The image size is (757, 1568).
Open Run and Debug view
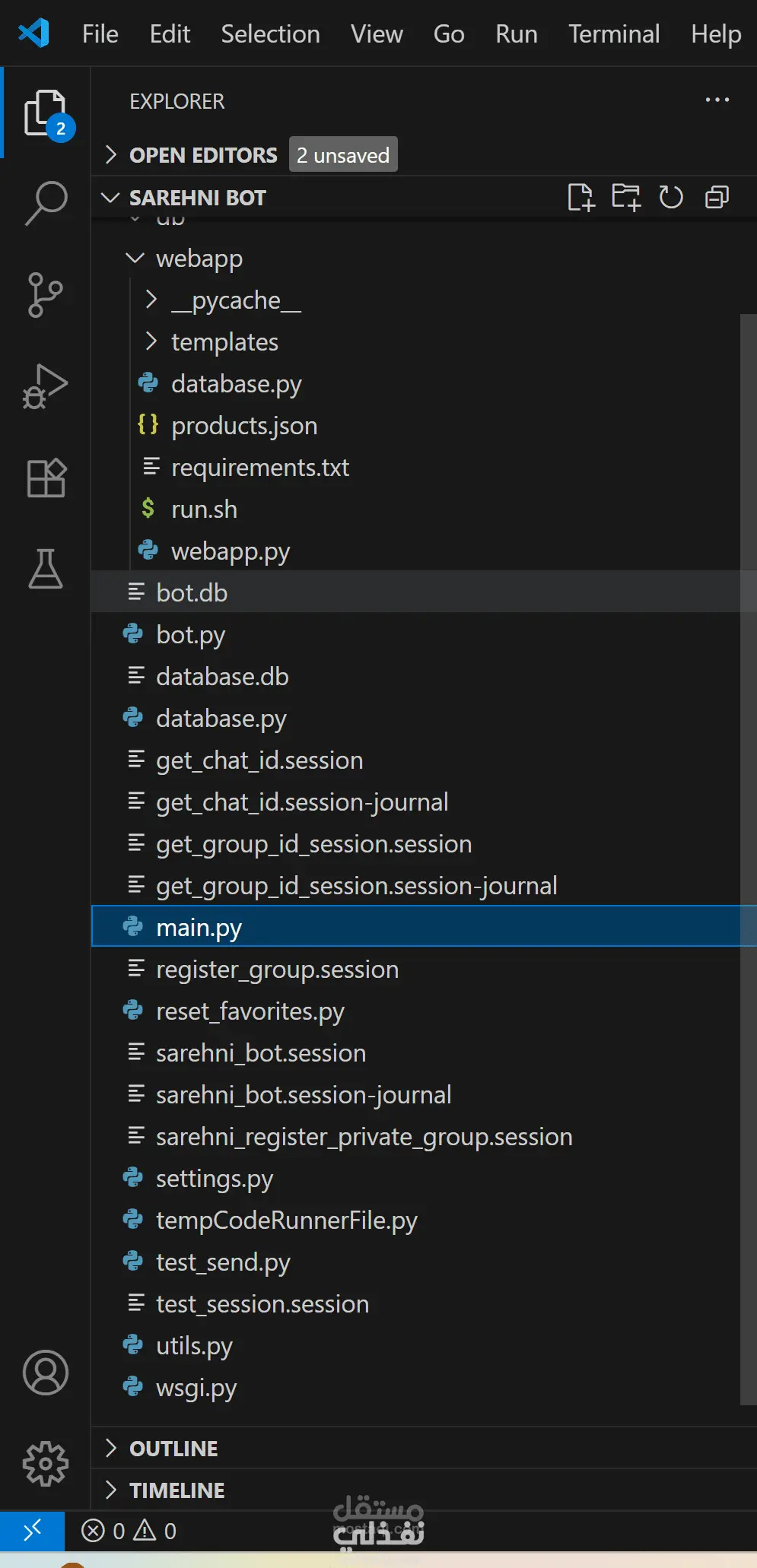tap(46, 386)
